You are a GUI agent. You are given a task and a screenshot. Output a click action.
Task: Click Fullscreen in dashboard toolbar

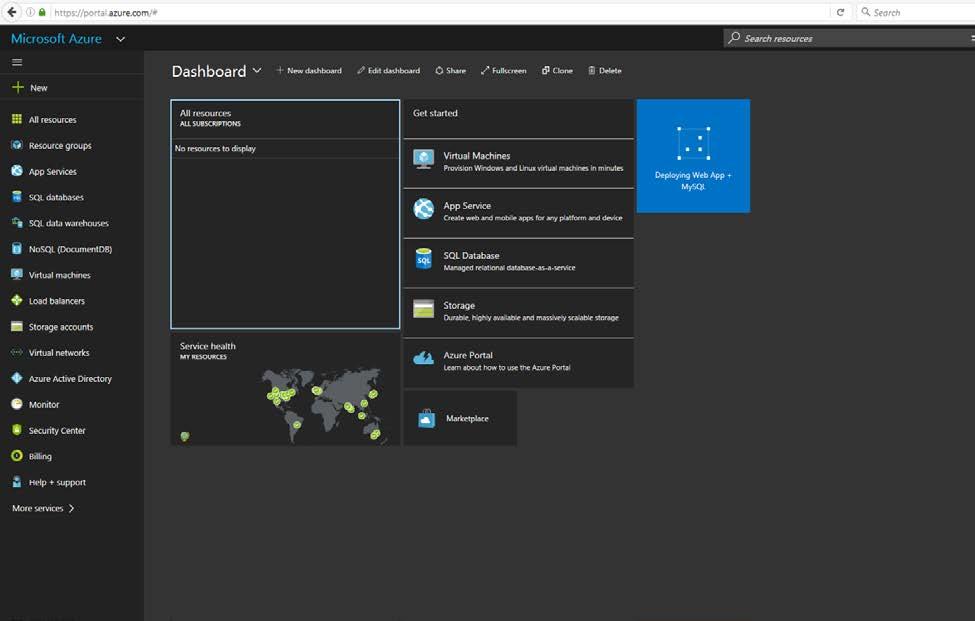point(504,71)
